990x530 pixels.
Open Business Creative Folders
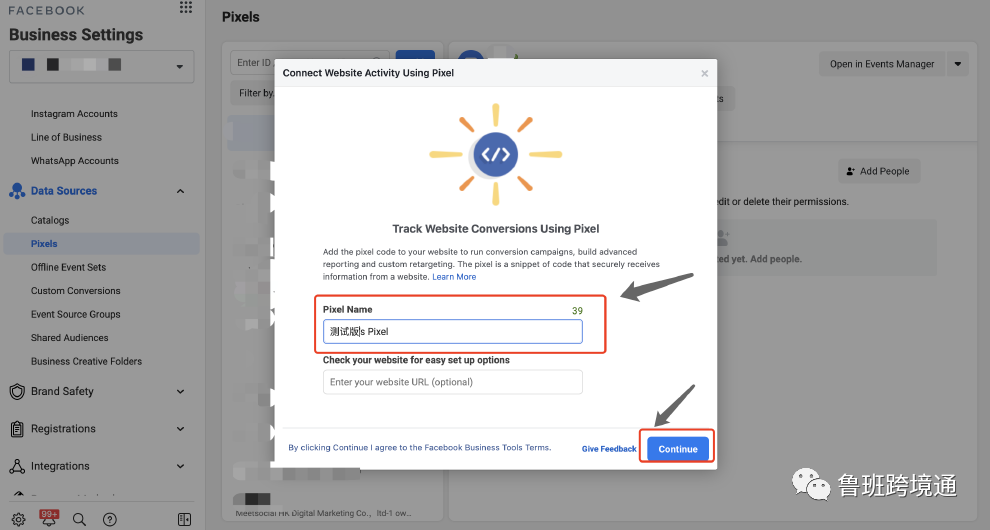pos(86,361)
